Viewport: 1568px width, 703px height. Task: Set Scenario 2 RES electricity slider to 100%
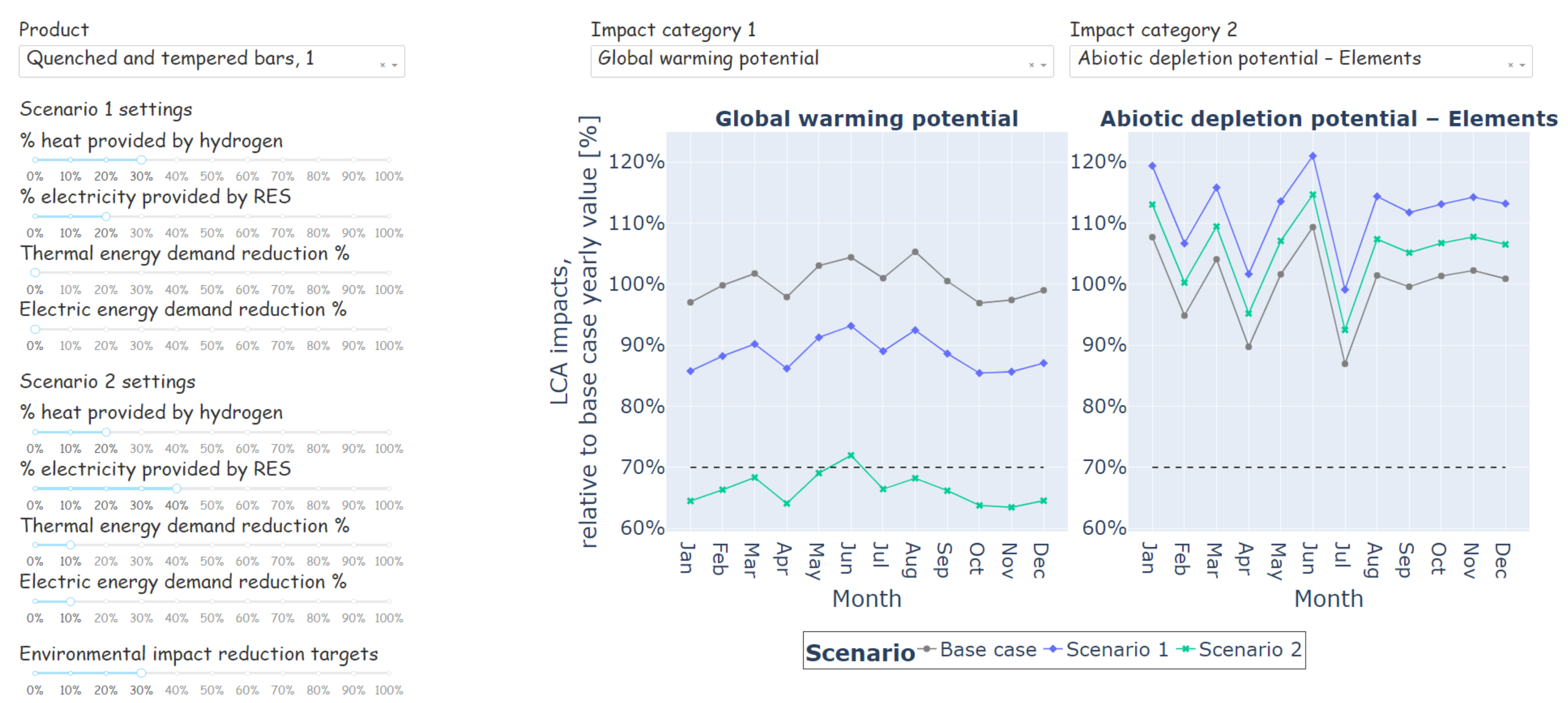389,488
